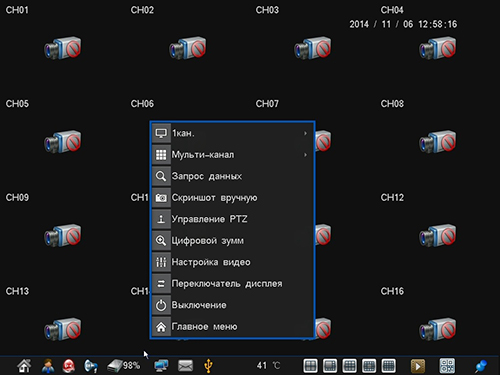
Task: Select Цифровой зумм menu entry
Action: (232, 241)
